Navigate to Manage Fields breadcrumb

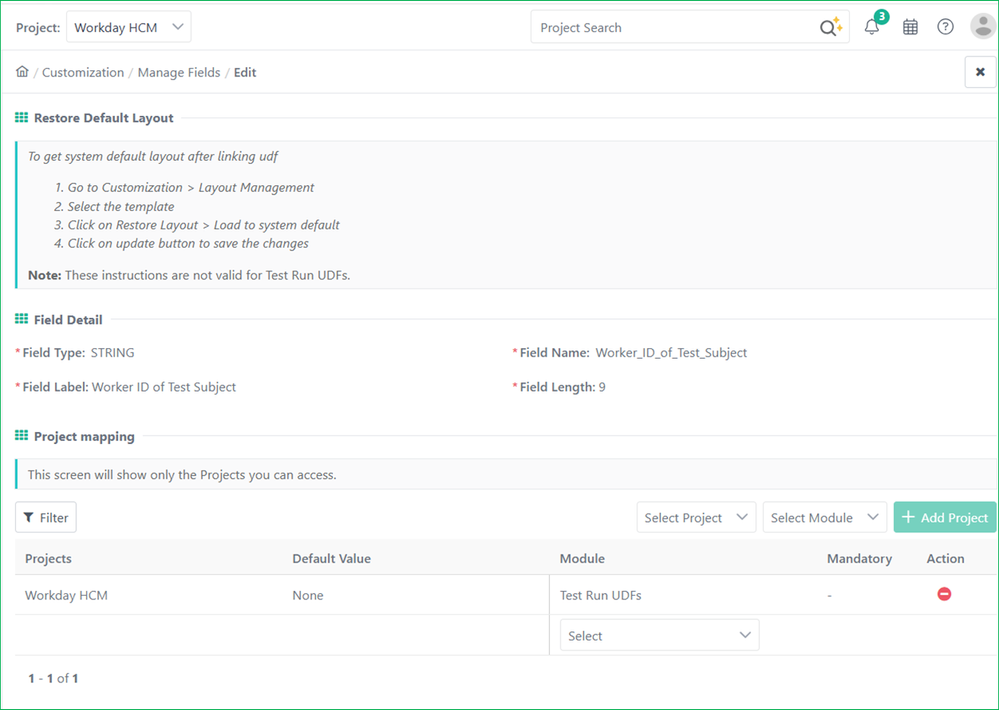[x=179, y=72]
